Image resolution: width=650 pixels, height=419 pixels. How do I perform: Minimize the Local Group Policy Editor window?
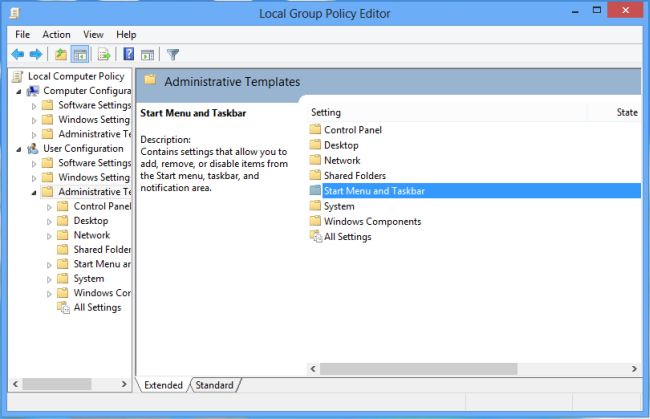[x=575, y=11]
